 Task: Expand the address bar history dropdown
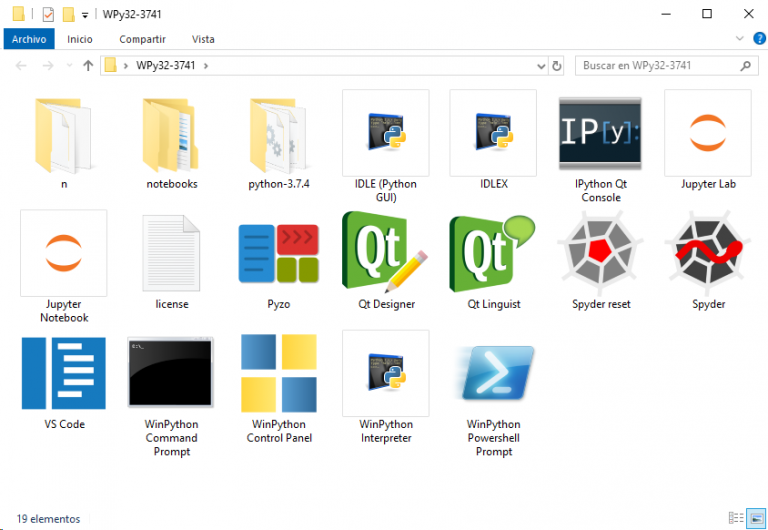pyautogui.click(x=541, y=66)
